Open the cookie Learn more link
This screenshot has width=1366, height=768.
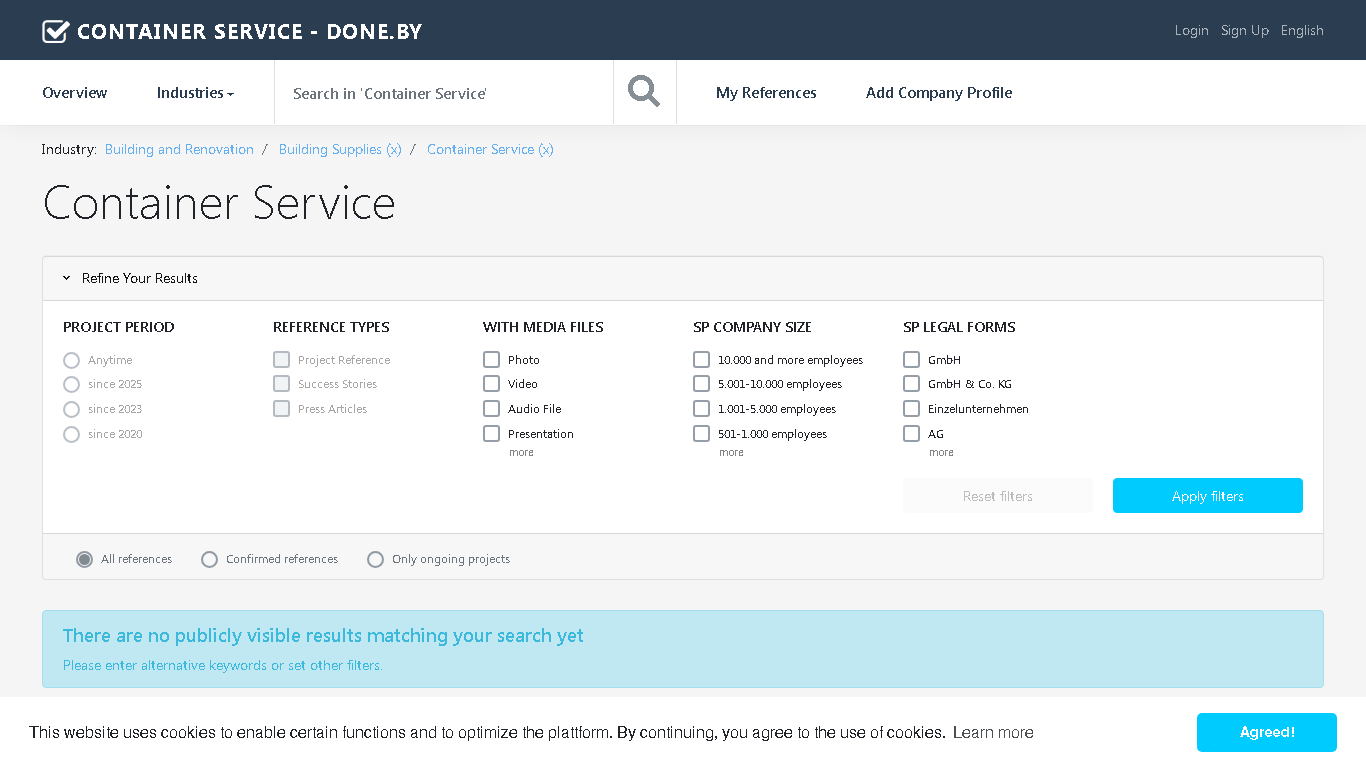click(993, 733)
